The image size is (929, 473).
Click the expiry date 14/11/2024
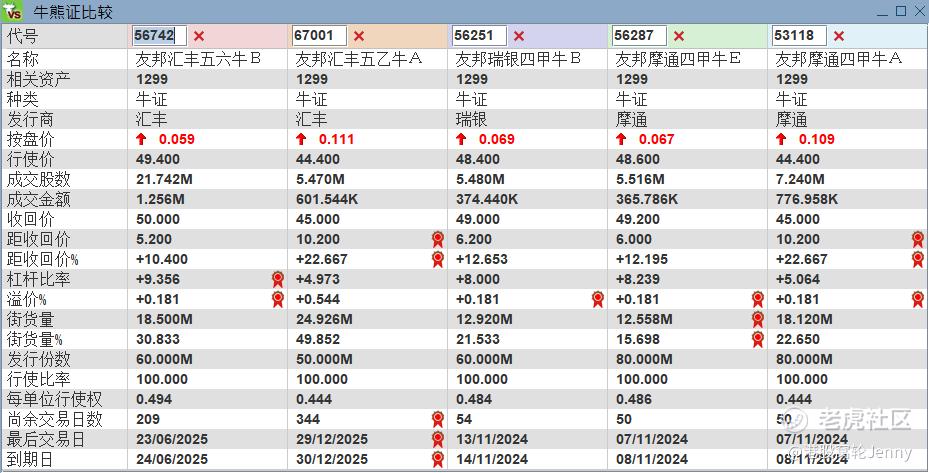click(492, 459)
